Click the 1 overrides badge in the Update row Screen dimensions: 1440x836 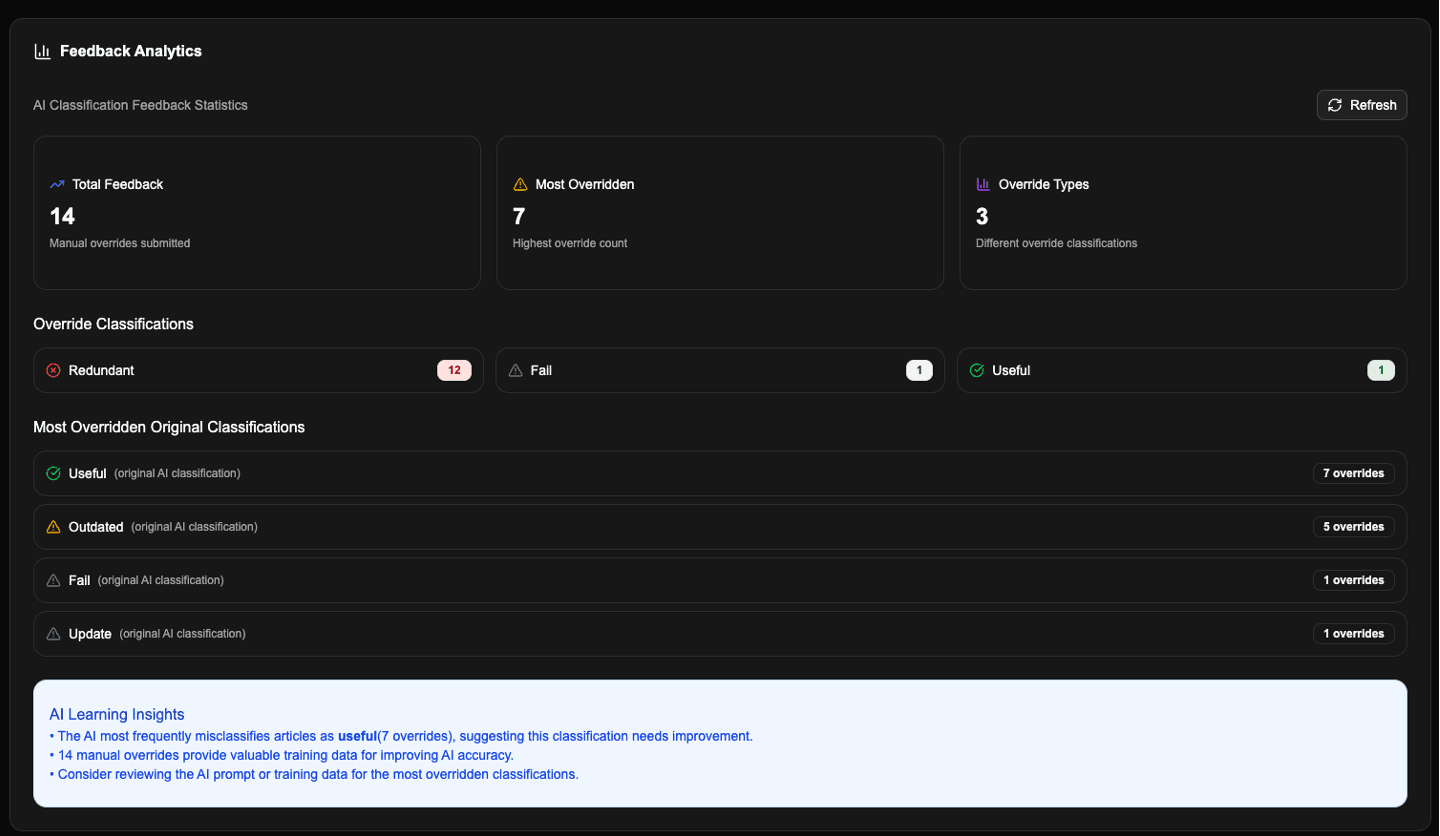click(x=1353, y=634)
